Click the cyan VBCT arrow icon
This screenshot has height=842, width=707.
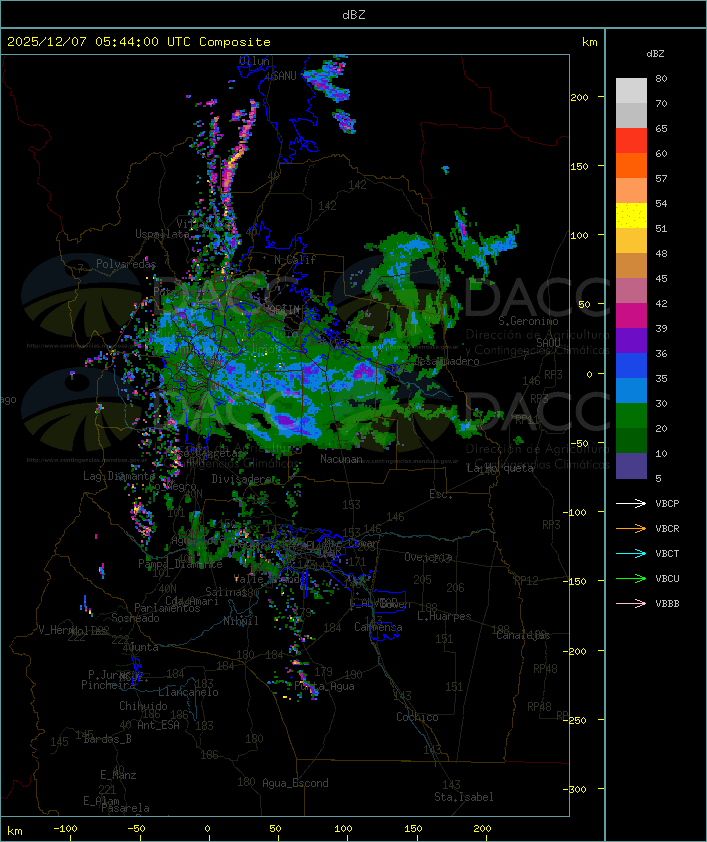point(631,553)
